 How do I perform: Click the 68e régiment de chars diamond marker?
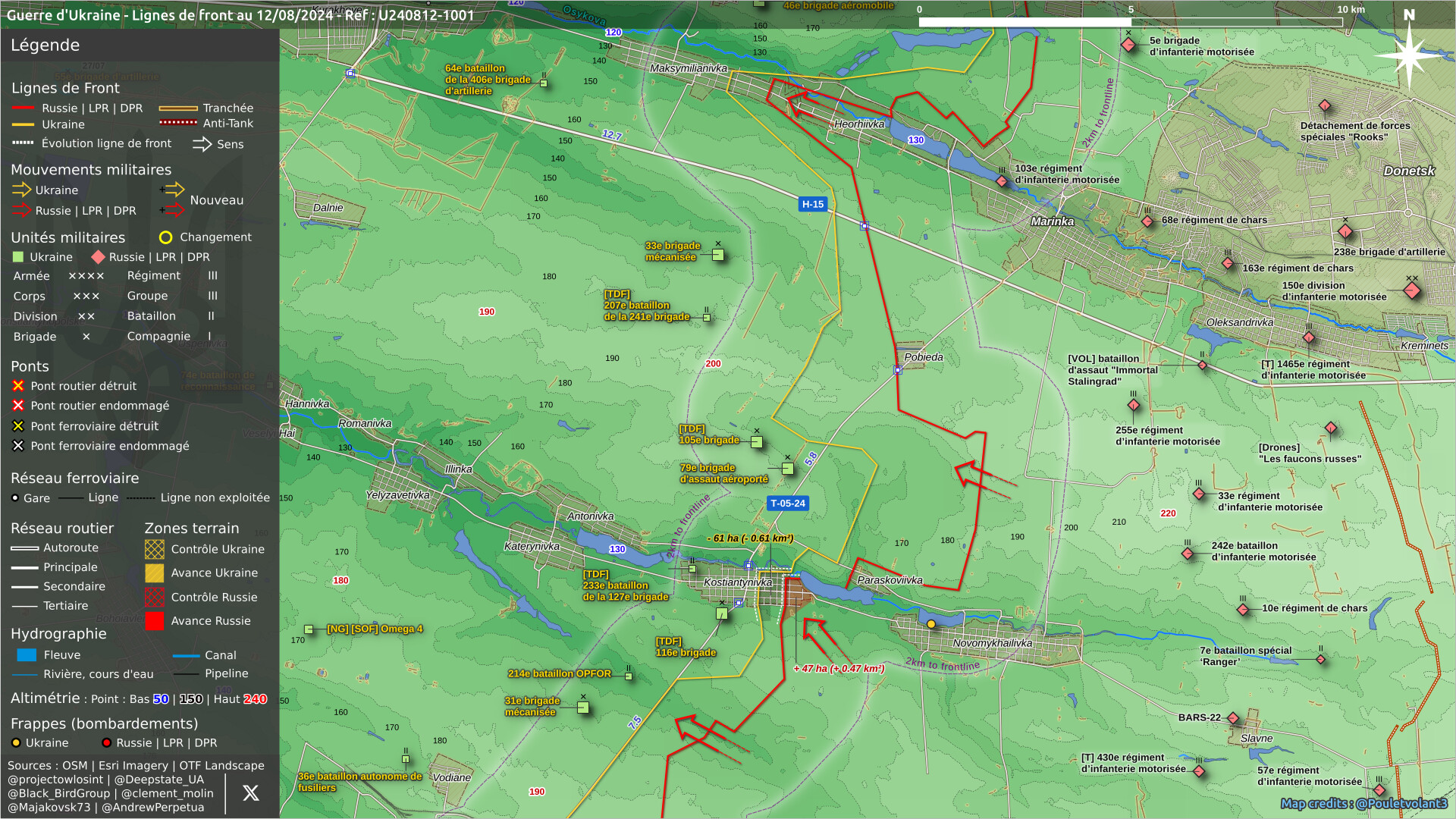[1147, 221]
